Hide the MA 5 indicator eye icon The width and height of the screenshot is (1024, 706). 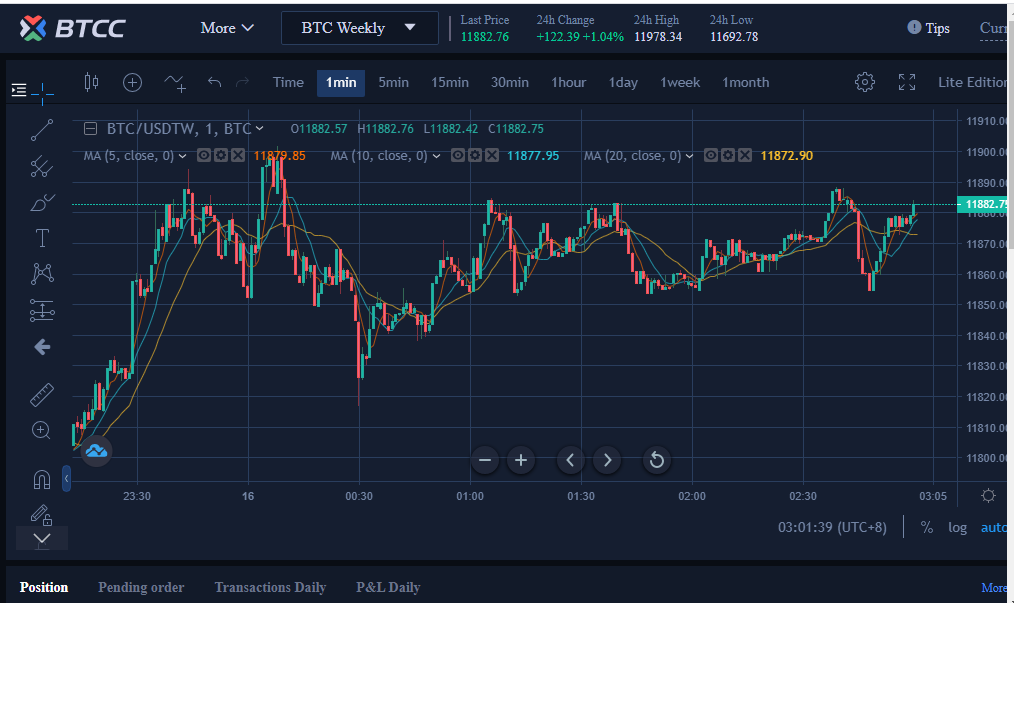click(x=204, y=155)
